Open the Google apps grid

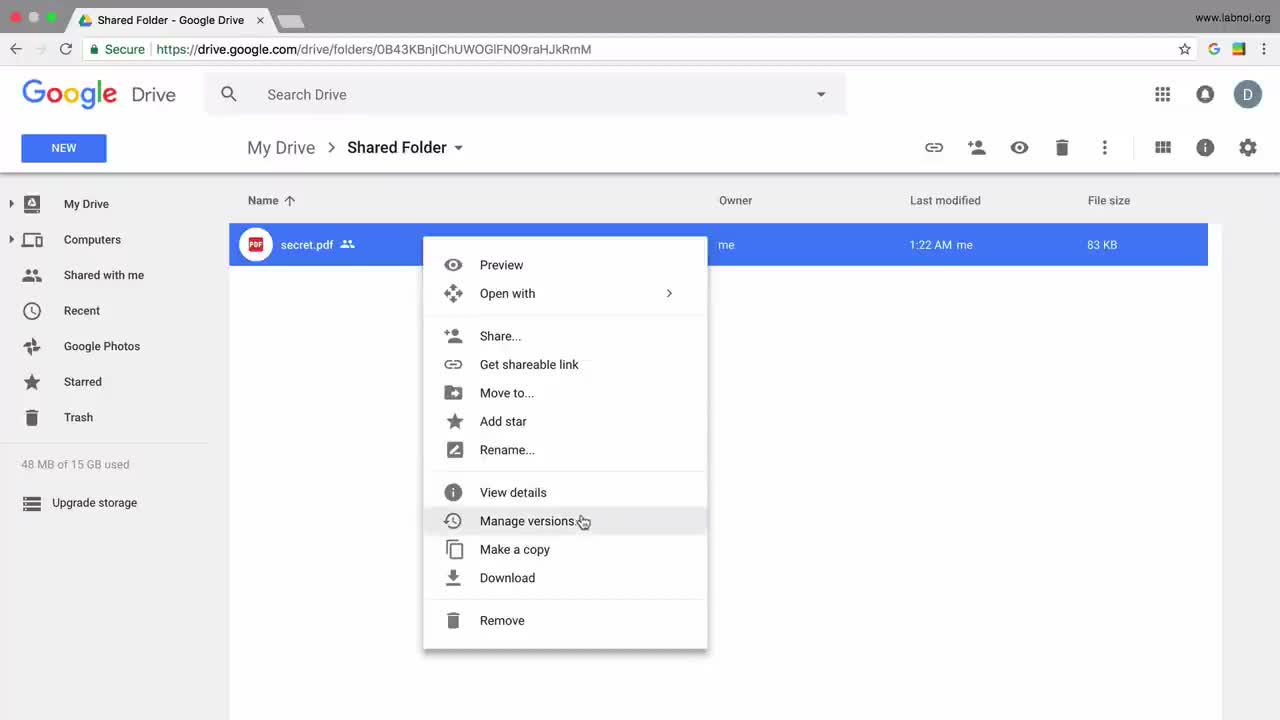pyautogui.click(x=1162, y=94)
